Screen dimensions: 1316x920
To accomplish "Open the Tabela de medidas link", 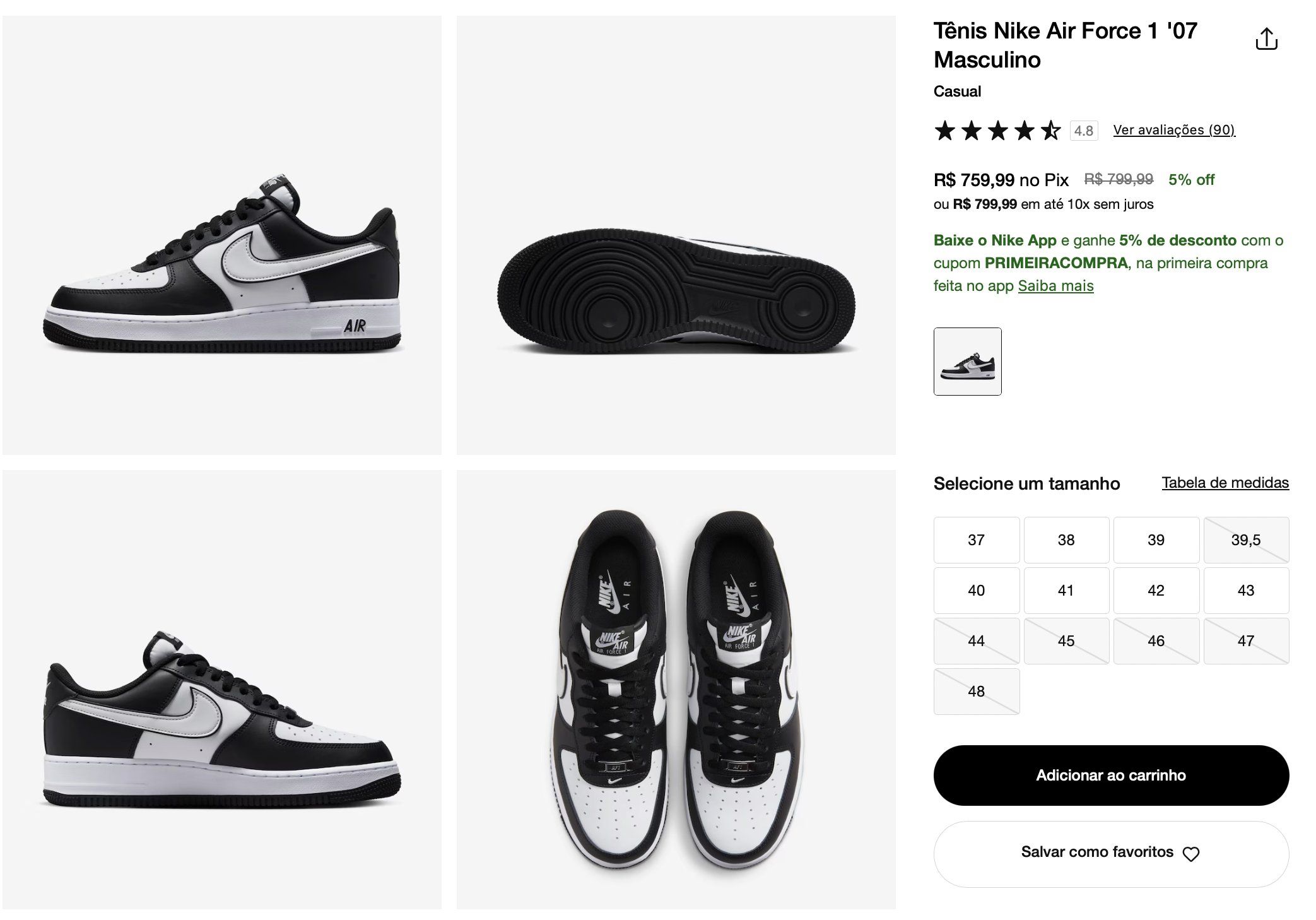I will pos(1225,483).
